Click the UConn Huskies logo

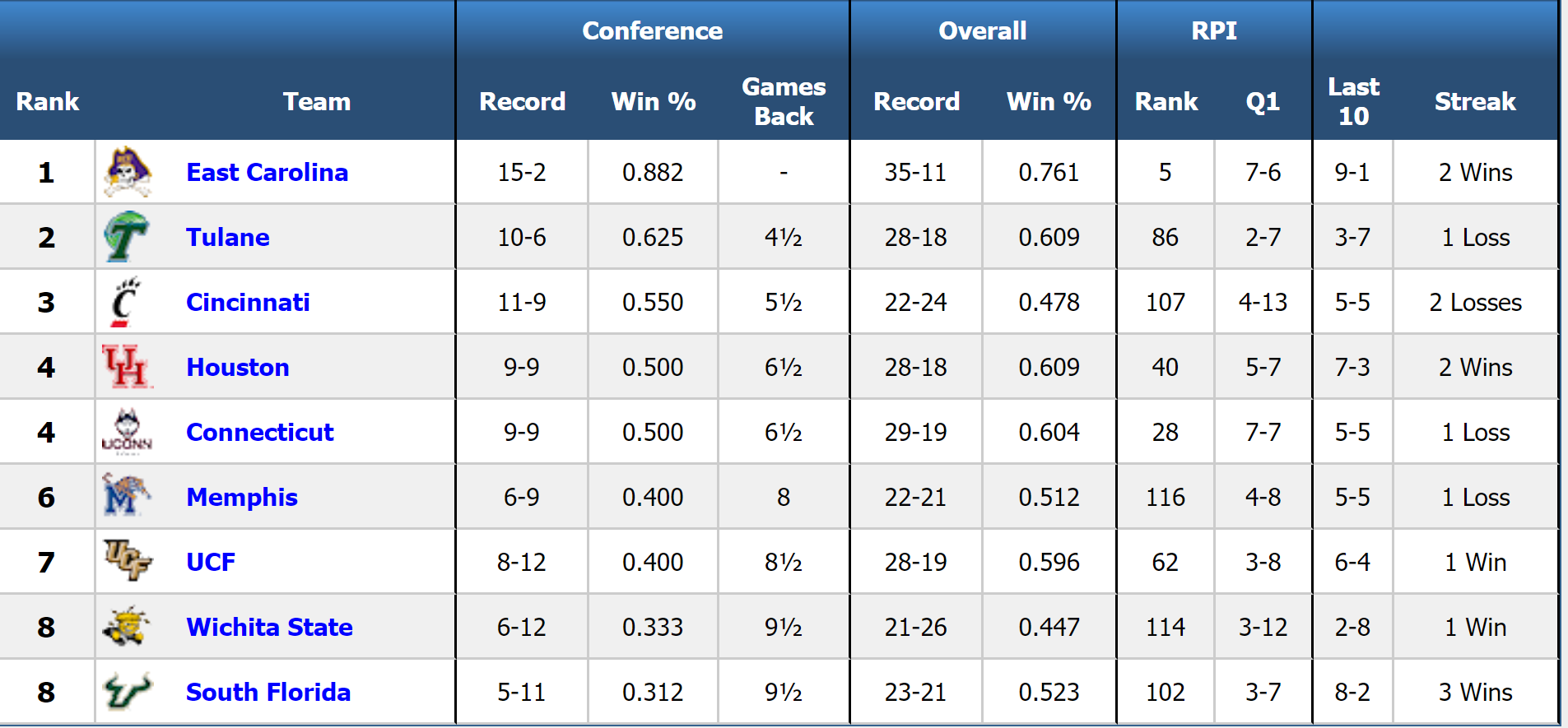(x=127, y=432)
